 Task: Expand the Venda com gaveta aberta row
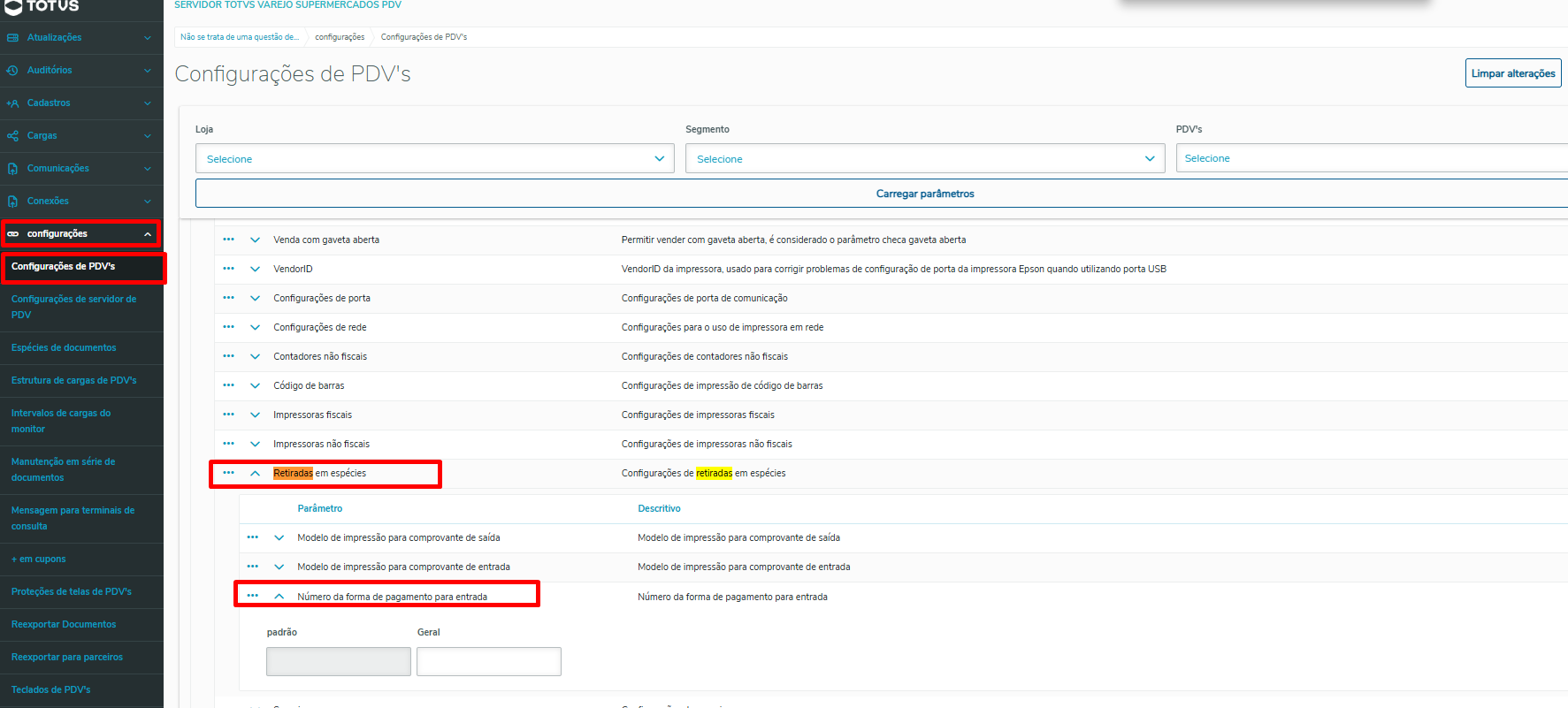pyautogui.click(x=256, y=240)
